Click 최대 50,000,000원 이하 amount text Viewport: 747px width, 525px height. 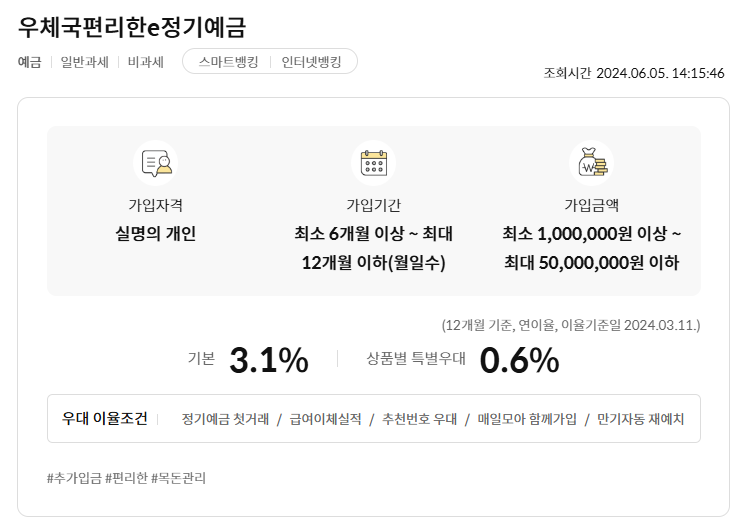(x=591, y=262)
